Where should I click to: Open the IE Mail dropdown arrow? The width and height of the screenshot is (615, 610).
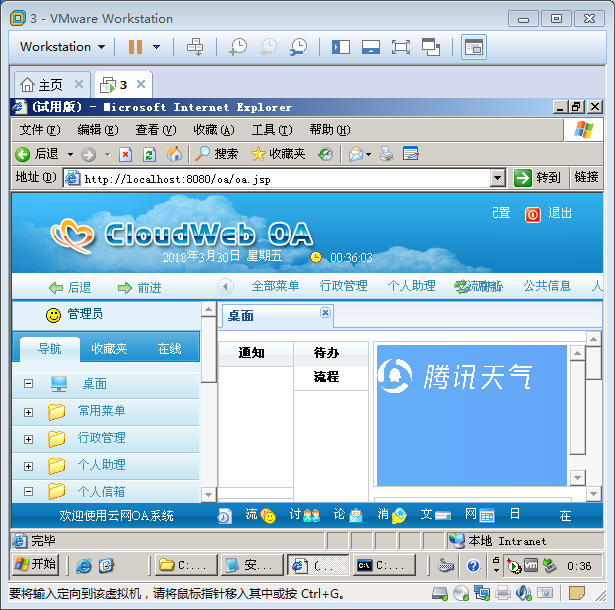click(x=368, y=154)
